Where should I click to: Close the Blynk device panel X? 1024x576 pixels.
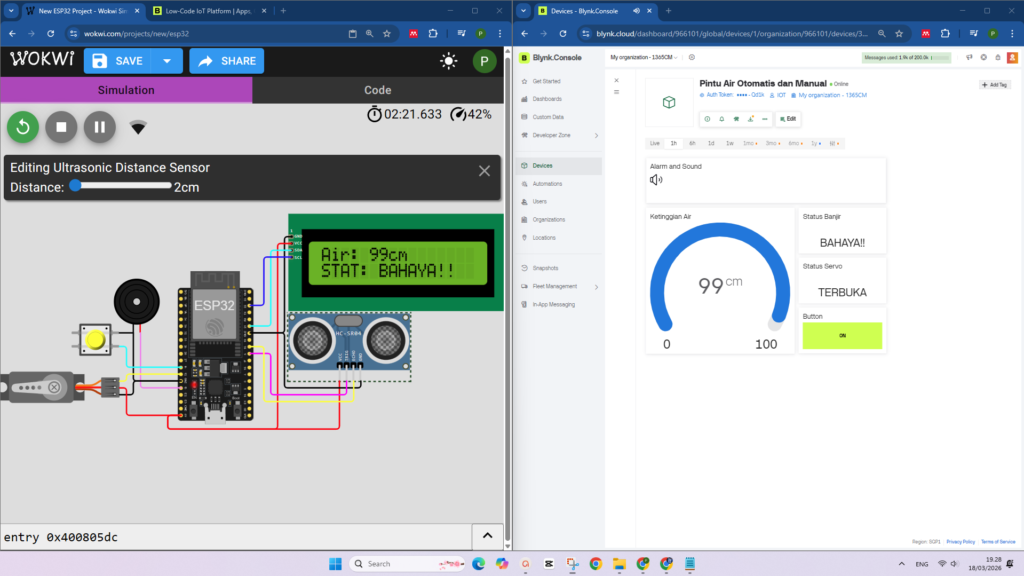click(616, 80)
